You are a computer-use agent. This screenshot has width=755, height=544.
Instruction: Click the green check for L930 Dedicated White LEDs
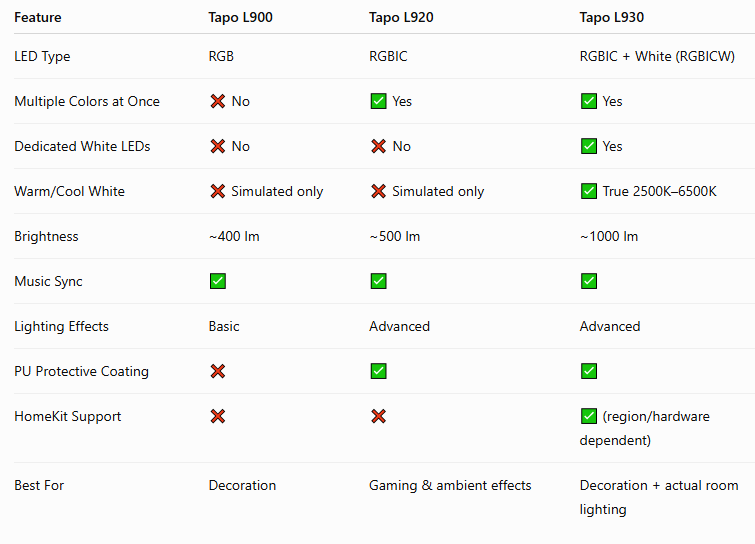[x=589, y=146]
